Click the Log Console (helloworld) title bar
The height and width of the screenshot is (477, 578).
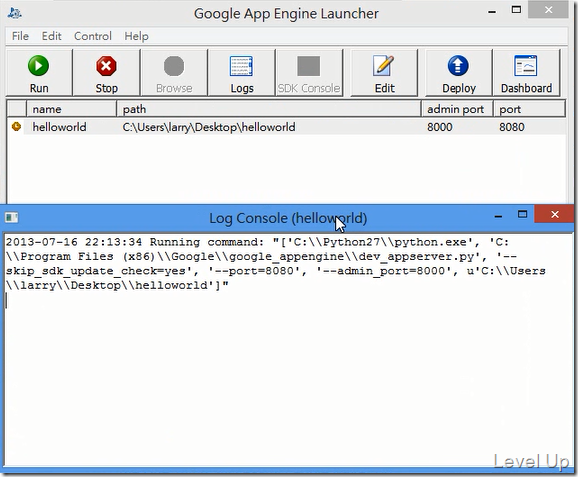point(288,218)
